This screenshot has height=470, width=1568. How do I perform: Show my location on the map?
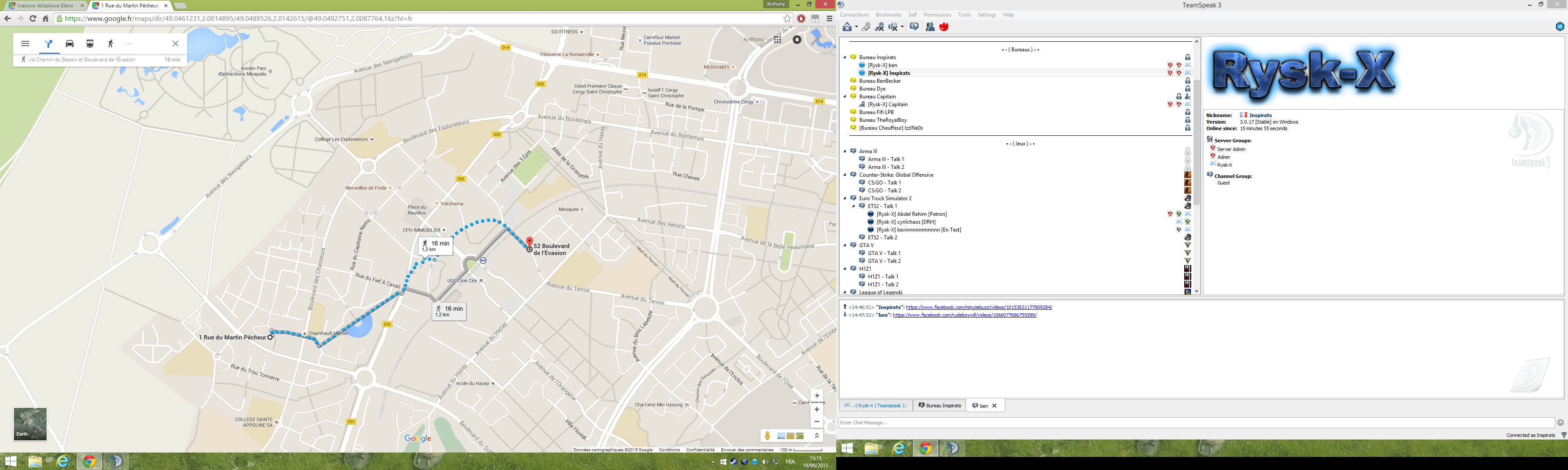point(817,395)
